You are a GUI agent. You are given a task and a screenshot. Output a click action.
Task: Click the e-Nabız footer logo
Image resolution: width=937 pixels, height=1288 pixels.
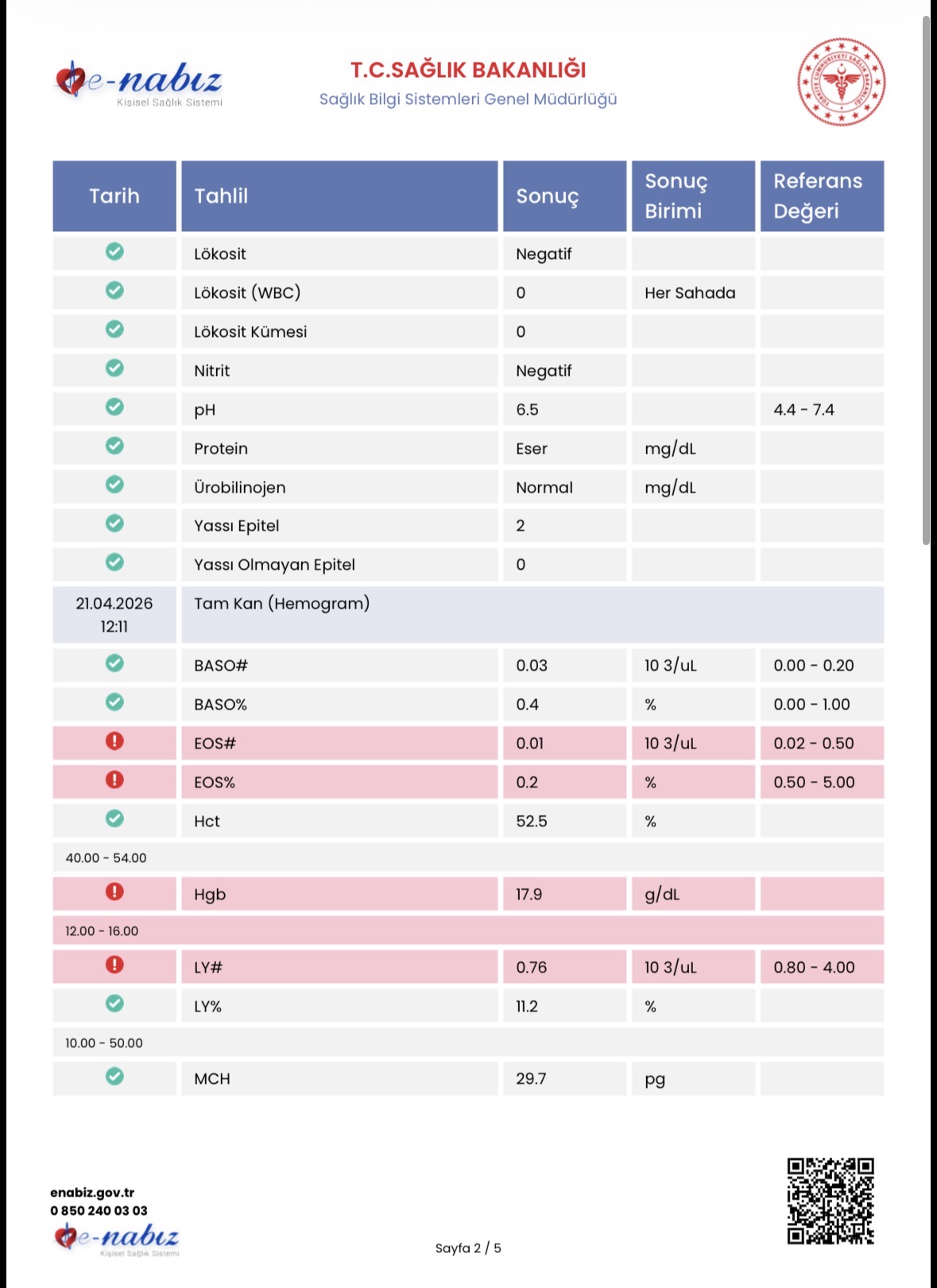point(117,1238)
